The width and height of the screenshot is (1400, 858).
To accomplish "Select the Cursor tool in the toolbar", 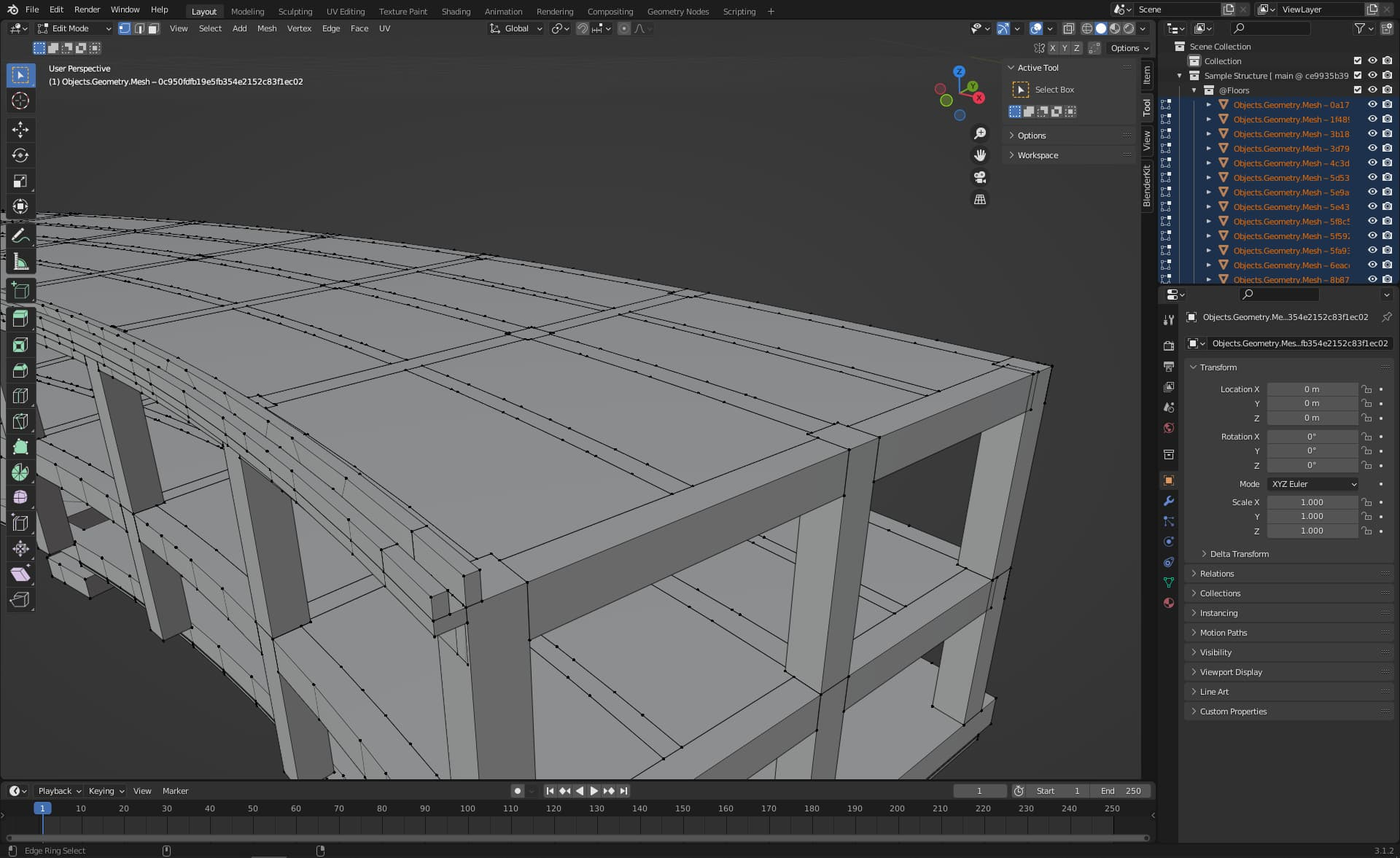I will click(20, 101).
